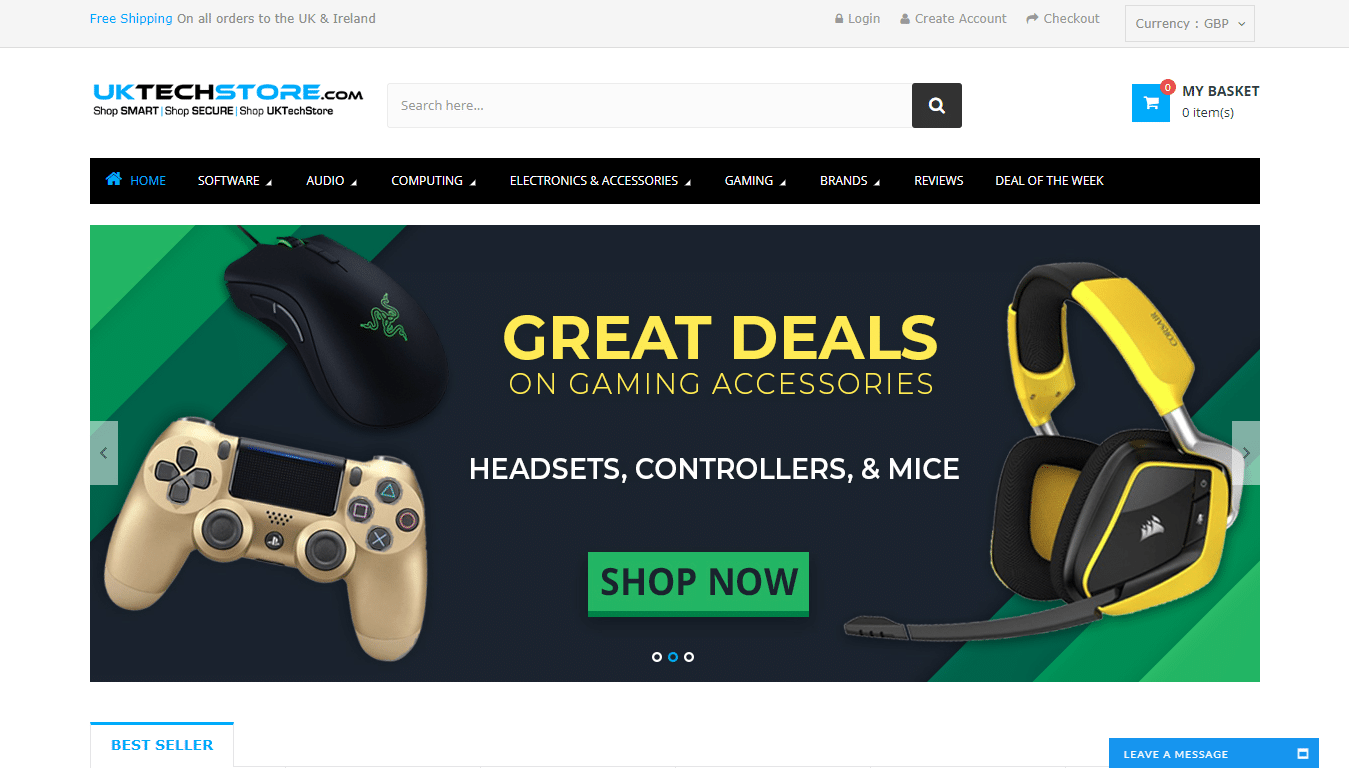This screenshot has width=1349, height=768.
Task: Click the green Shop Now button
Action: [698, 583]
